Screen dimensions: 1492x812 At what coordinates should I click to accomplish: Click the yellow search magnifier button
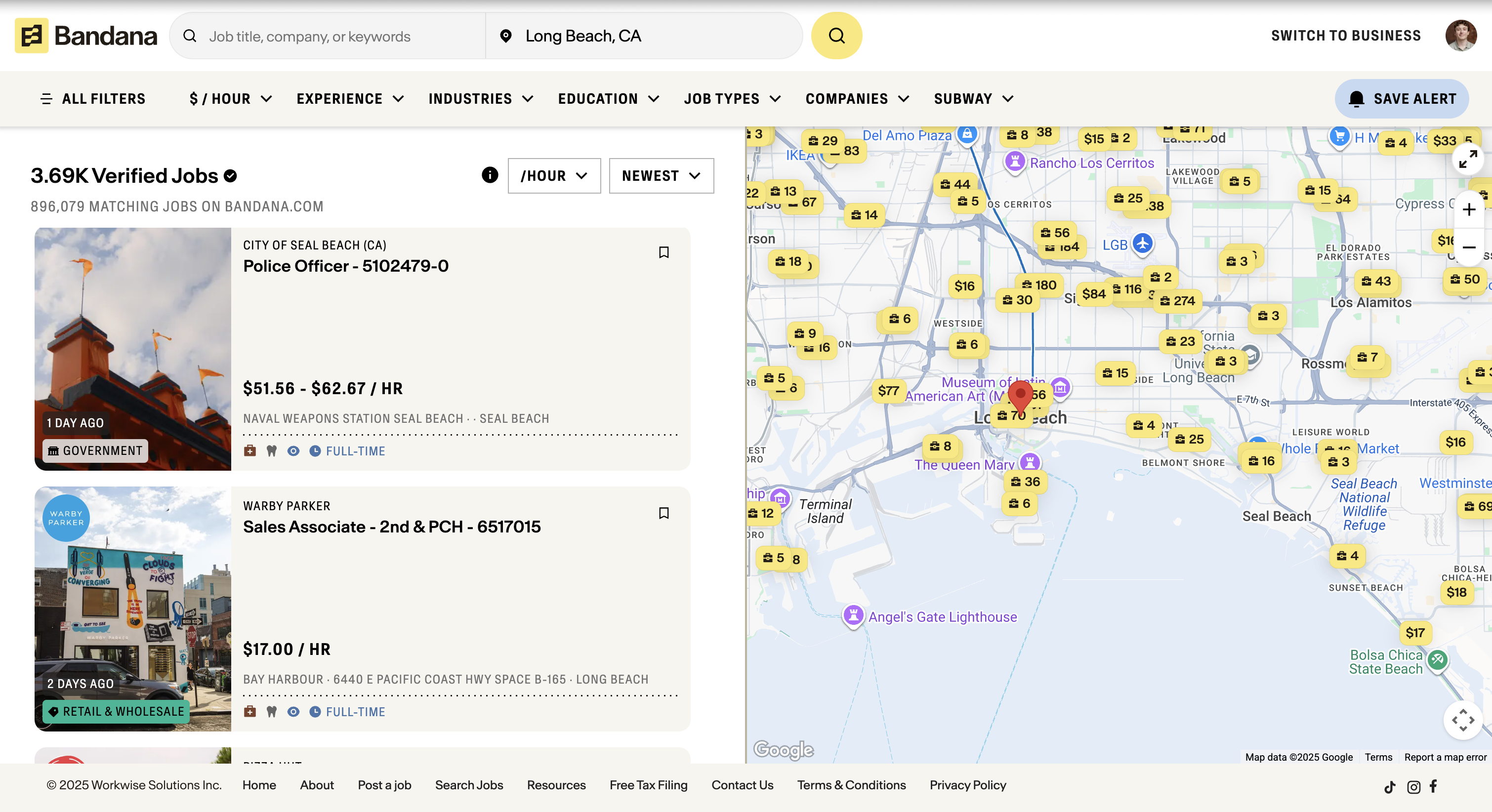point(836,36)
